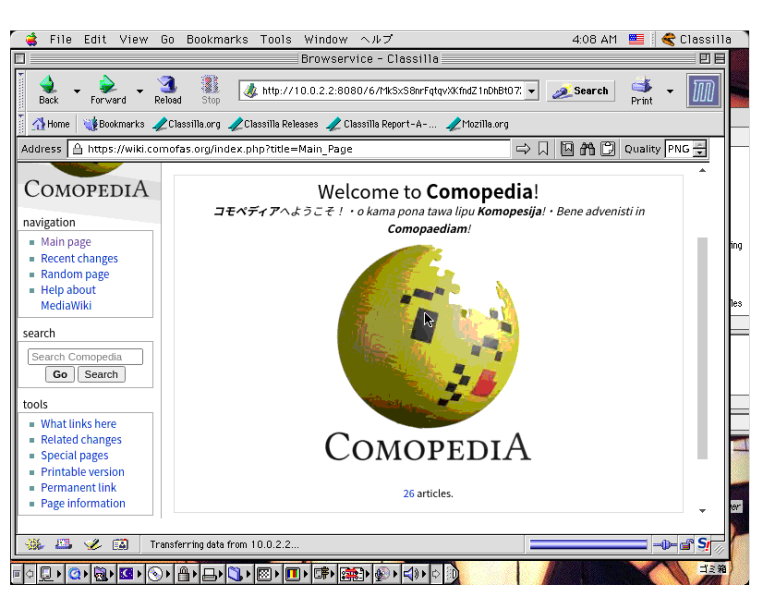Screen dimensions: 763x597
Task: Click the page vertical scrollbar thumb
Action: [702, 348]
